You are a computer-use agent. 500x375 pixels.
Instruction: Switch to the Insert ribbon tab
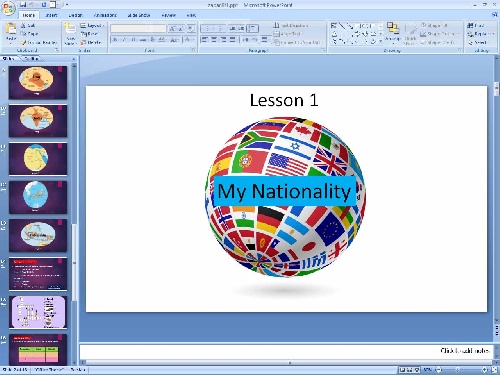point(51,15)
